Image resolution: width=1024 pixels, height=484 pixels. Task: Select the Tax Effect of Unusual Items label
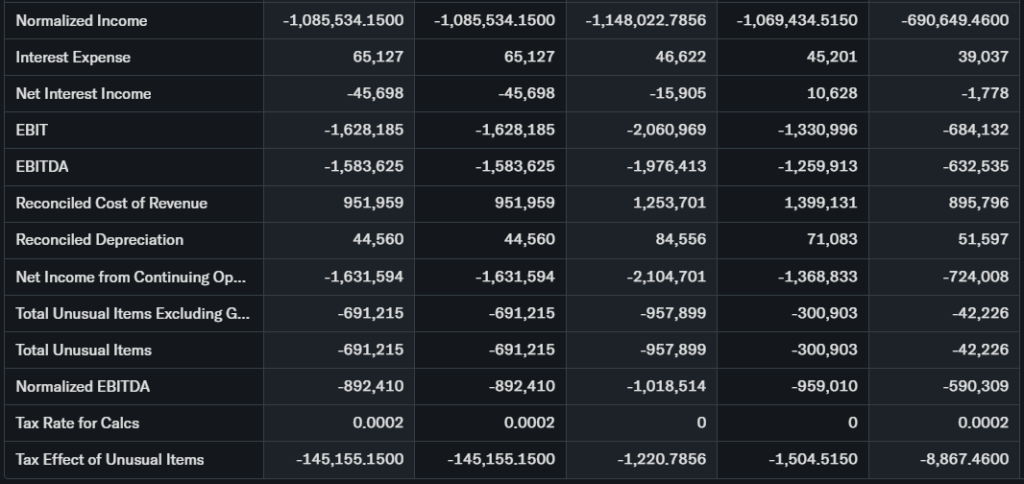coord(109,460)
